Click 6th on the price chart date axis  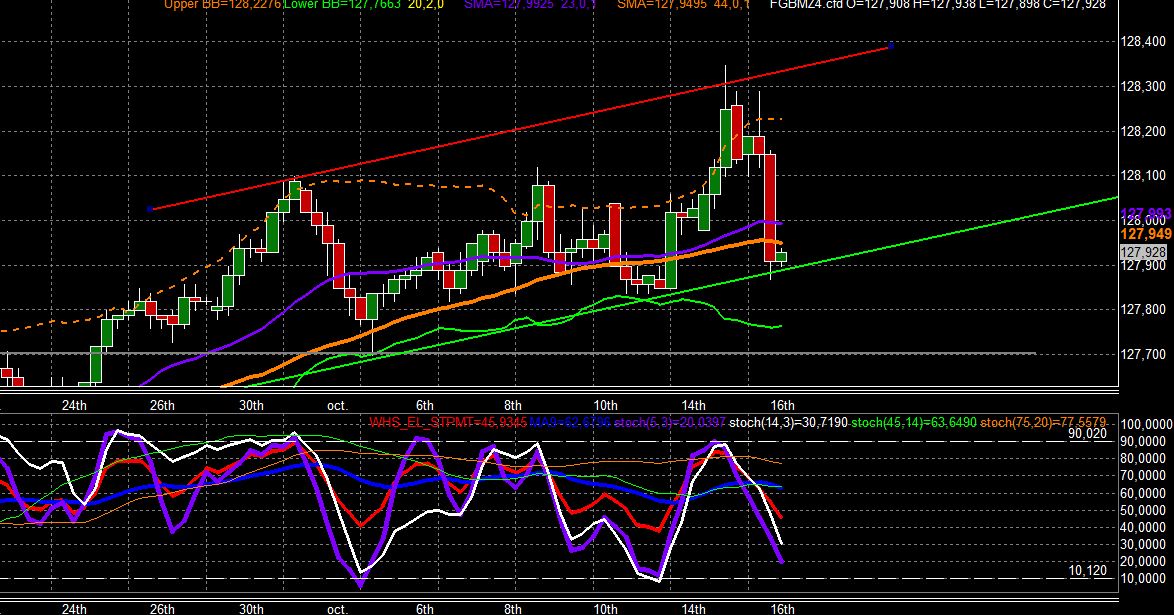[x=425, y=405]
